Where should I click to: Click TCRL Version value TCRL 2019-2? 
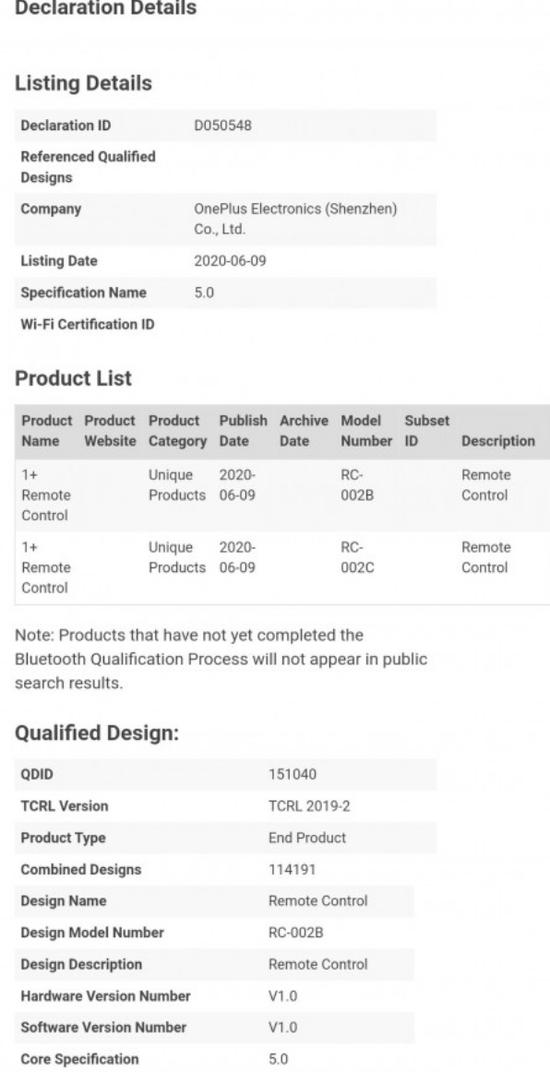click(309, 806)
